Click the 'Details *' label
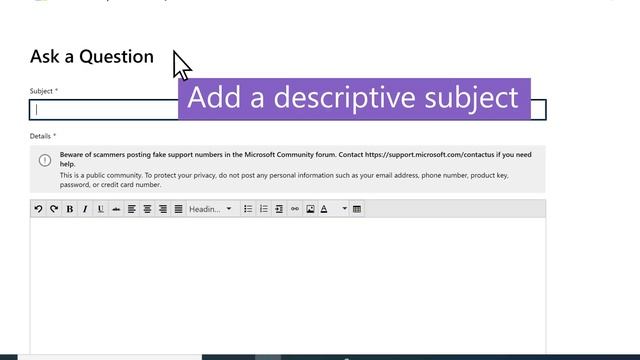Screen dimensions: 640x360 43,136
